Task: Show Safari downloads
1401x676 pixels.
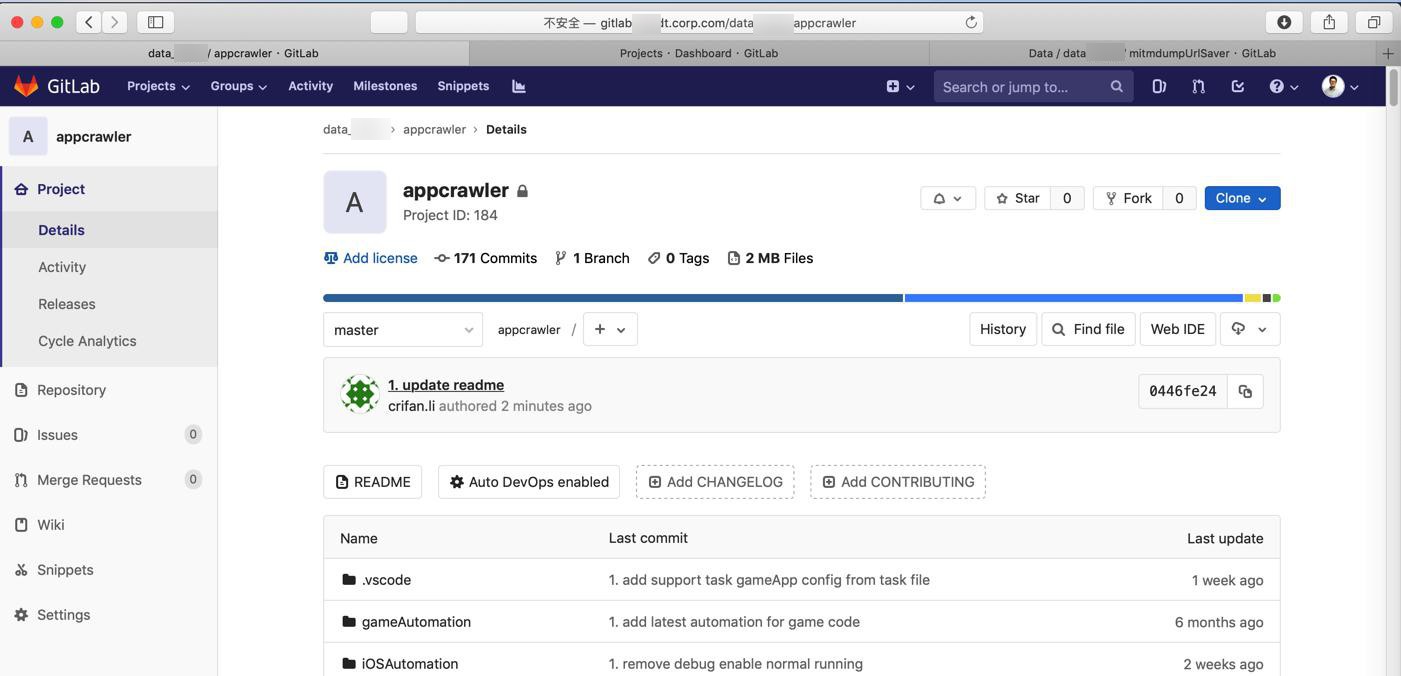Action: pos(1284,22)
